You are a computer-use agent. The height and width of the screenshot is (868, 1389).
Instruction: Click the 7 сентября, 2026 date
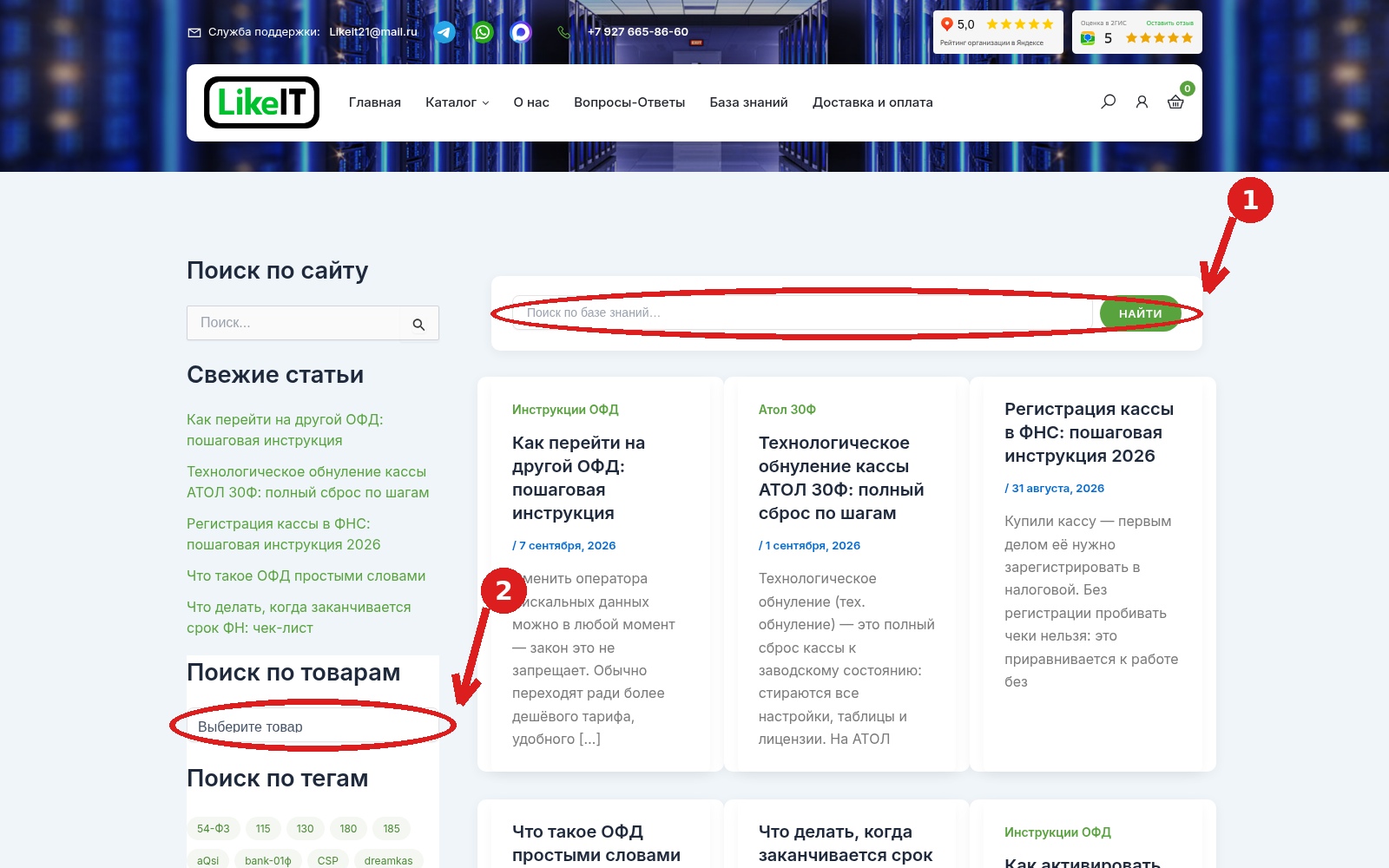(x=566, y=546)
